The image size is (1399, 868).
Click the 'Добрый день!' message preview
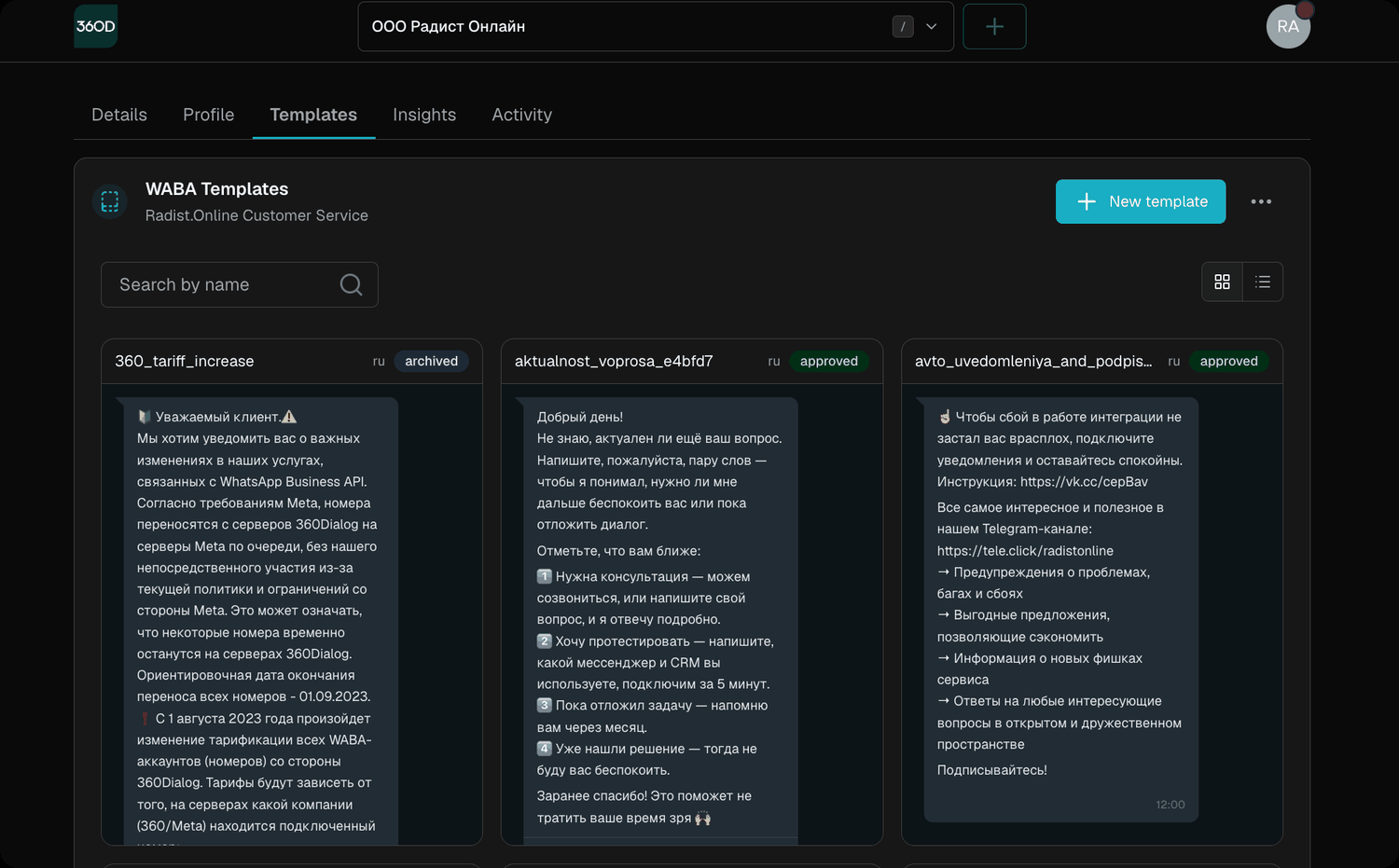click(580, 417)
